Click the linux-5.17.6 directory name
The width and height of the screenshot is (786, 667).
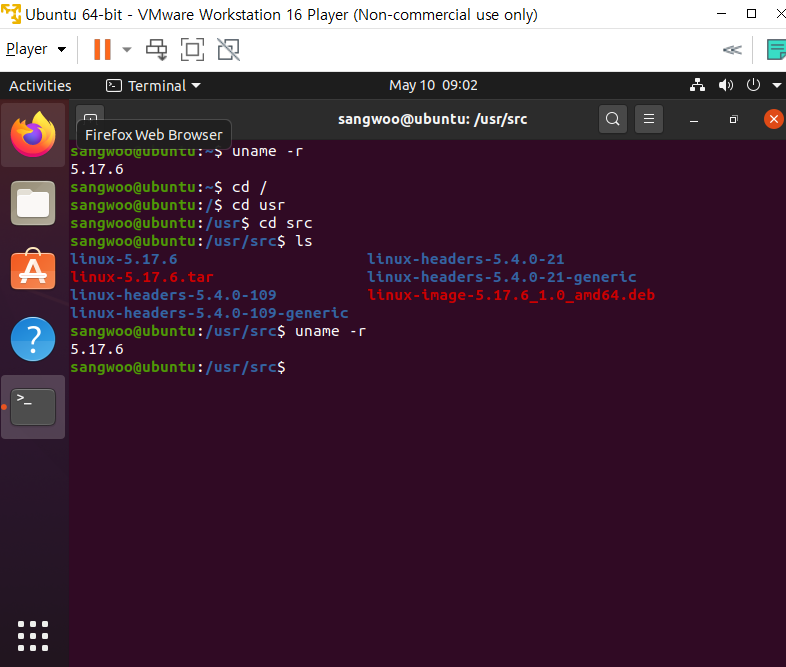pyautogui.click(x=124, y=259)
